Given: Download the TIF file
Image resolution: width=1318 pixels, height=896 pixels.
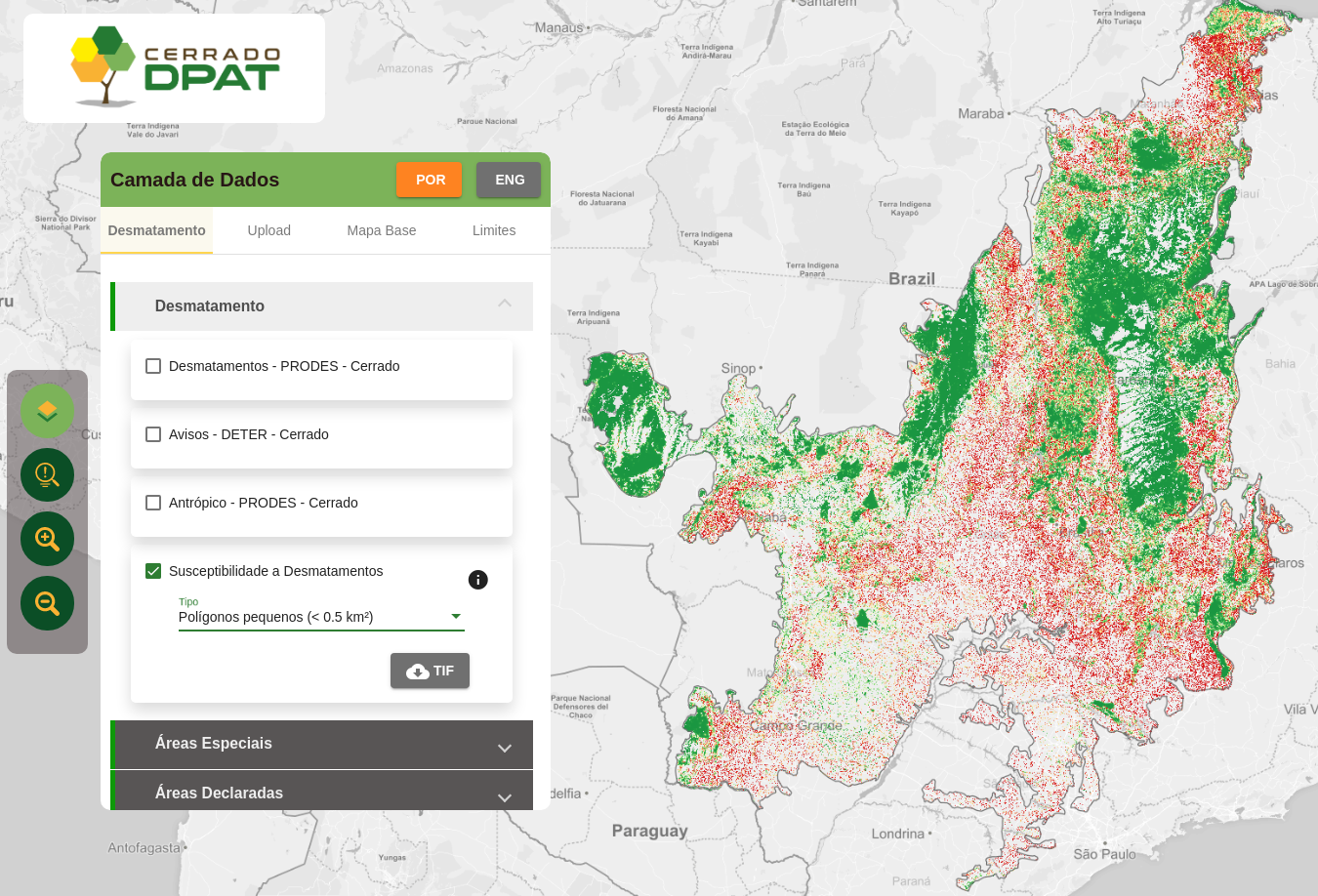Looking at the screenshot, I should (430, 671).
